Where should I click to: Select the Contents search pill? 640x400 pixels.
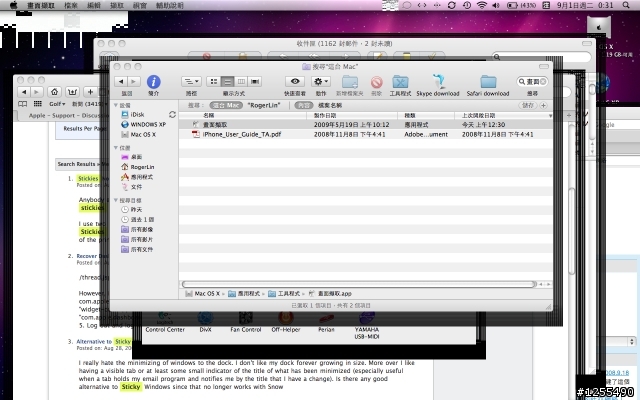(x=304, y=105)
